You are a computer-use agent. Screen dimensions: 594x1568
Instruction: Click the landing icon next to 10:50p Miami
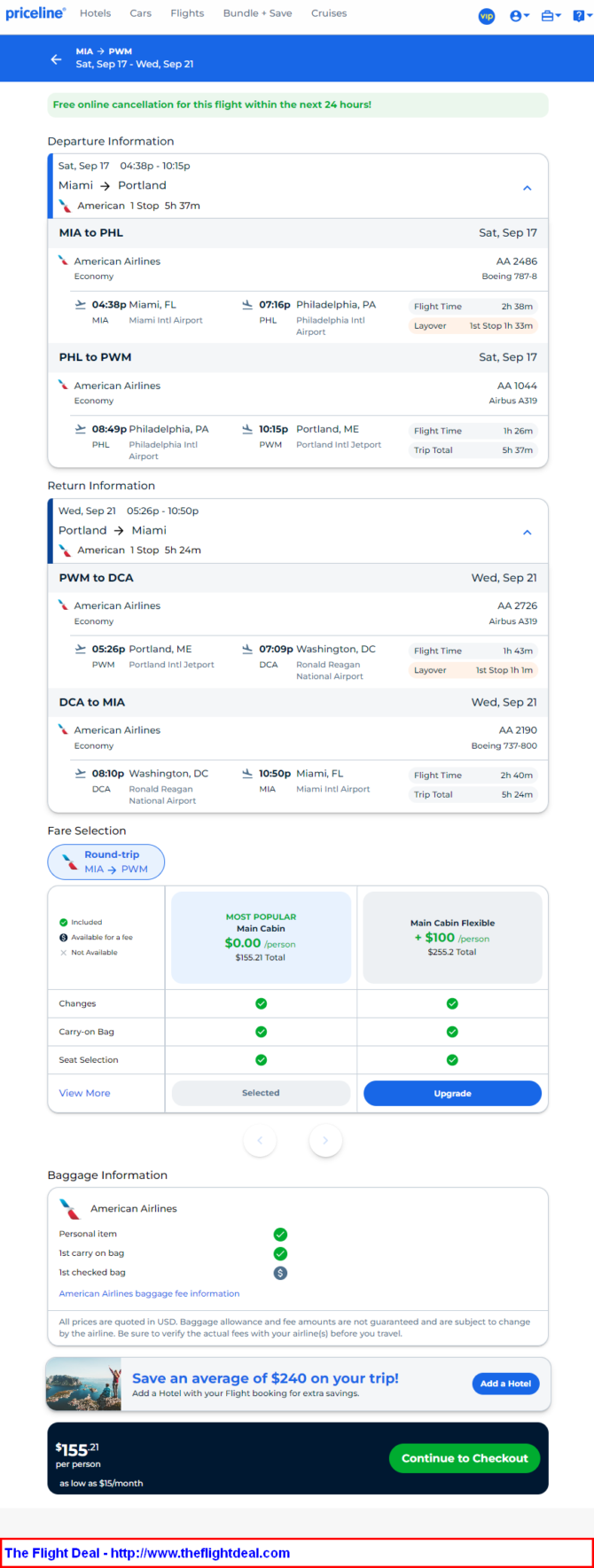[247, 774]
